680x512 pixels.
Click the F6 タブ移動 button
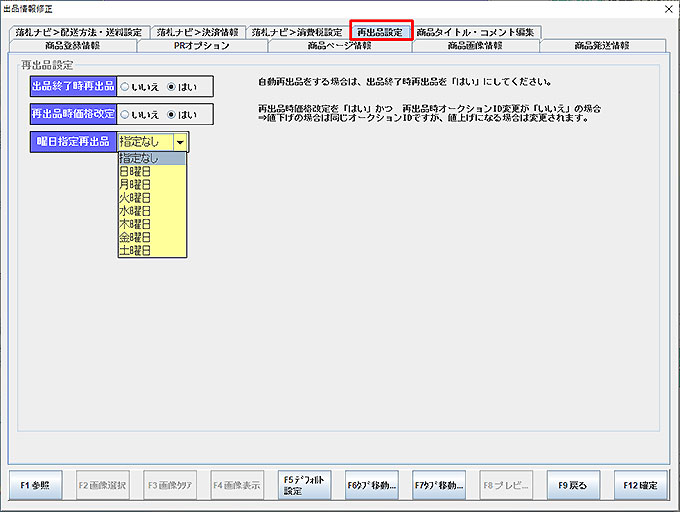tap(372, 485)
